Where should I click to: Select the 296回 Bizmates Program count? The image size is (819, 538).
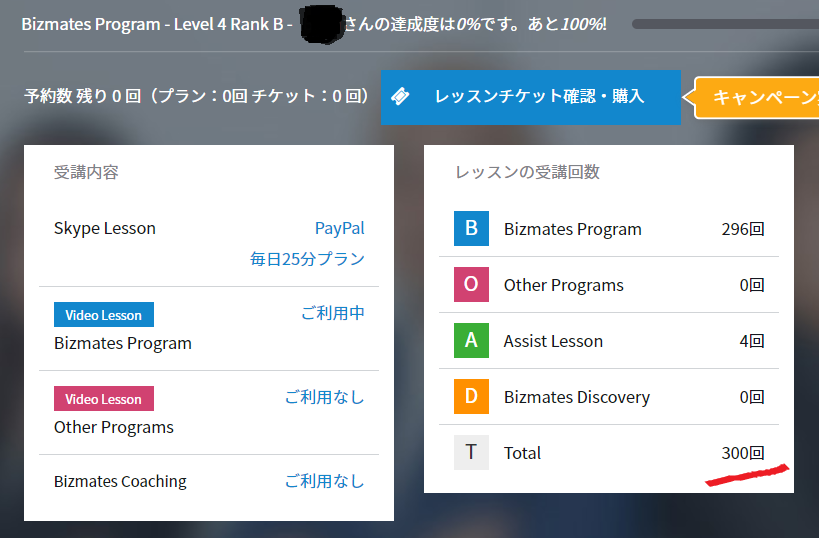coord(743,229)
